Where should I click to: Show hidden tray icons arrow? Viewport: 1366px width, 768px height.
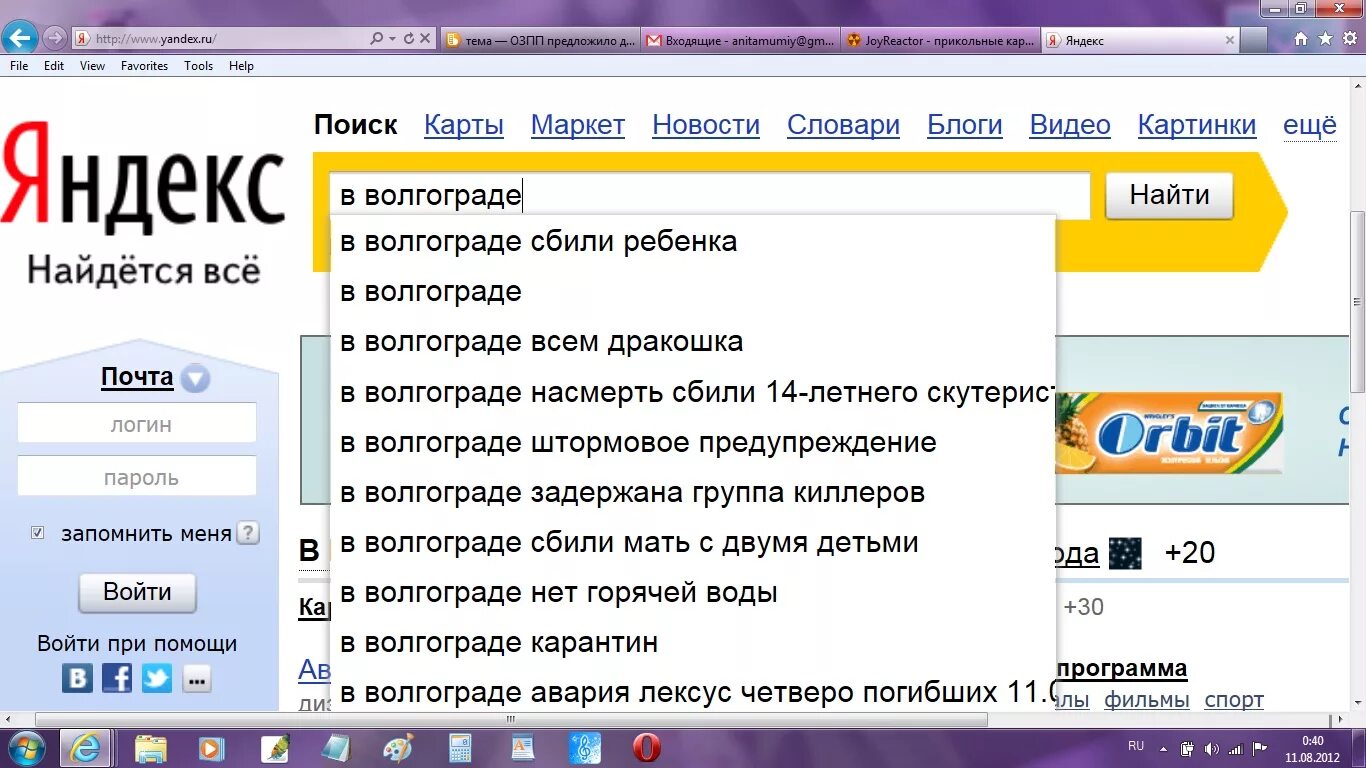click(1162, 748)
